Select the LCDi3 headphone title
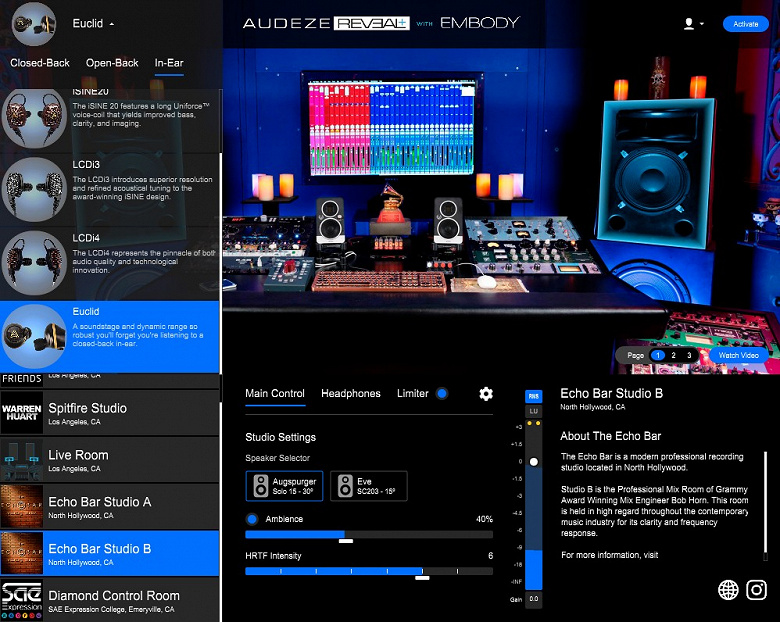This screenshot has width=780, height=622. pyautogui.click(x=86, y=165)
